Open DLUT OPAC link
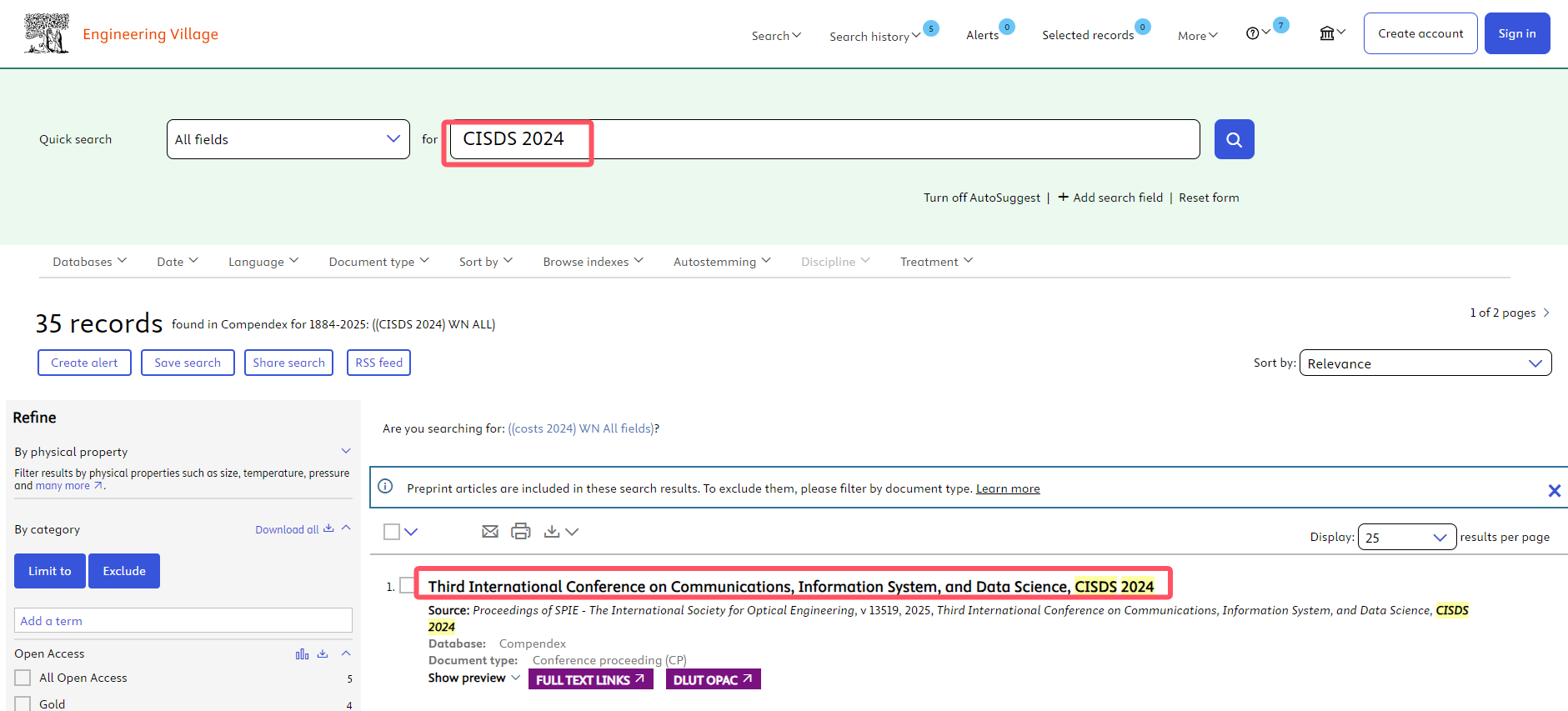 (x=714, y=679)
